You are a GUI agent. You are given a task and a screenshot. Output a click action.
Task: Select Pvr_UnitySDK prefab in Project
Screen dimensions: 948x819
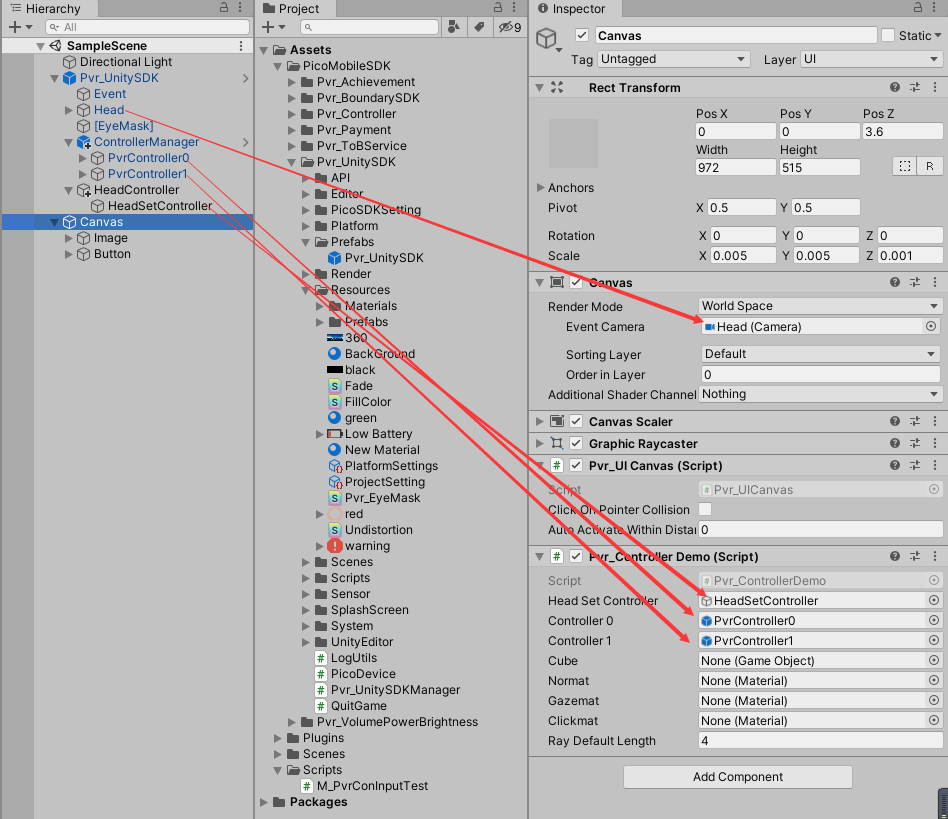[383, 257]
